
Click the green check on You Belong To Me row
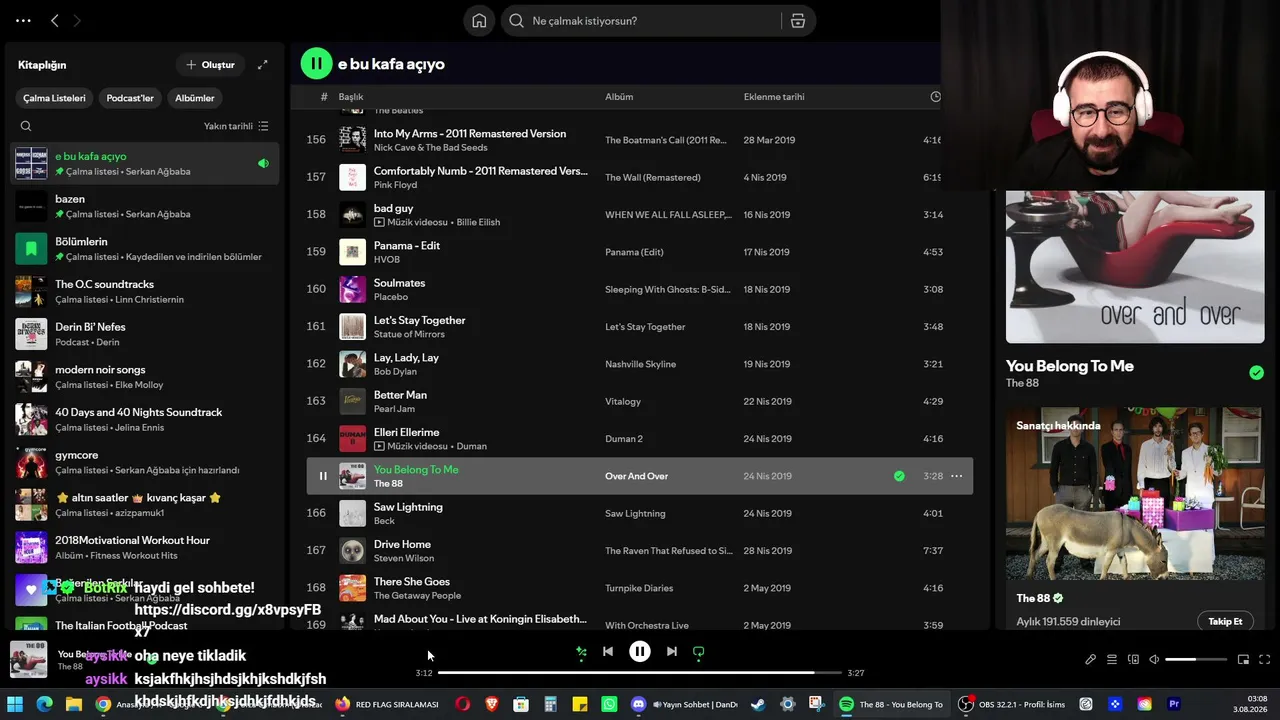pyautogui.click(x=899, y=476)
